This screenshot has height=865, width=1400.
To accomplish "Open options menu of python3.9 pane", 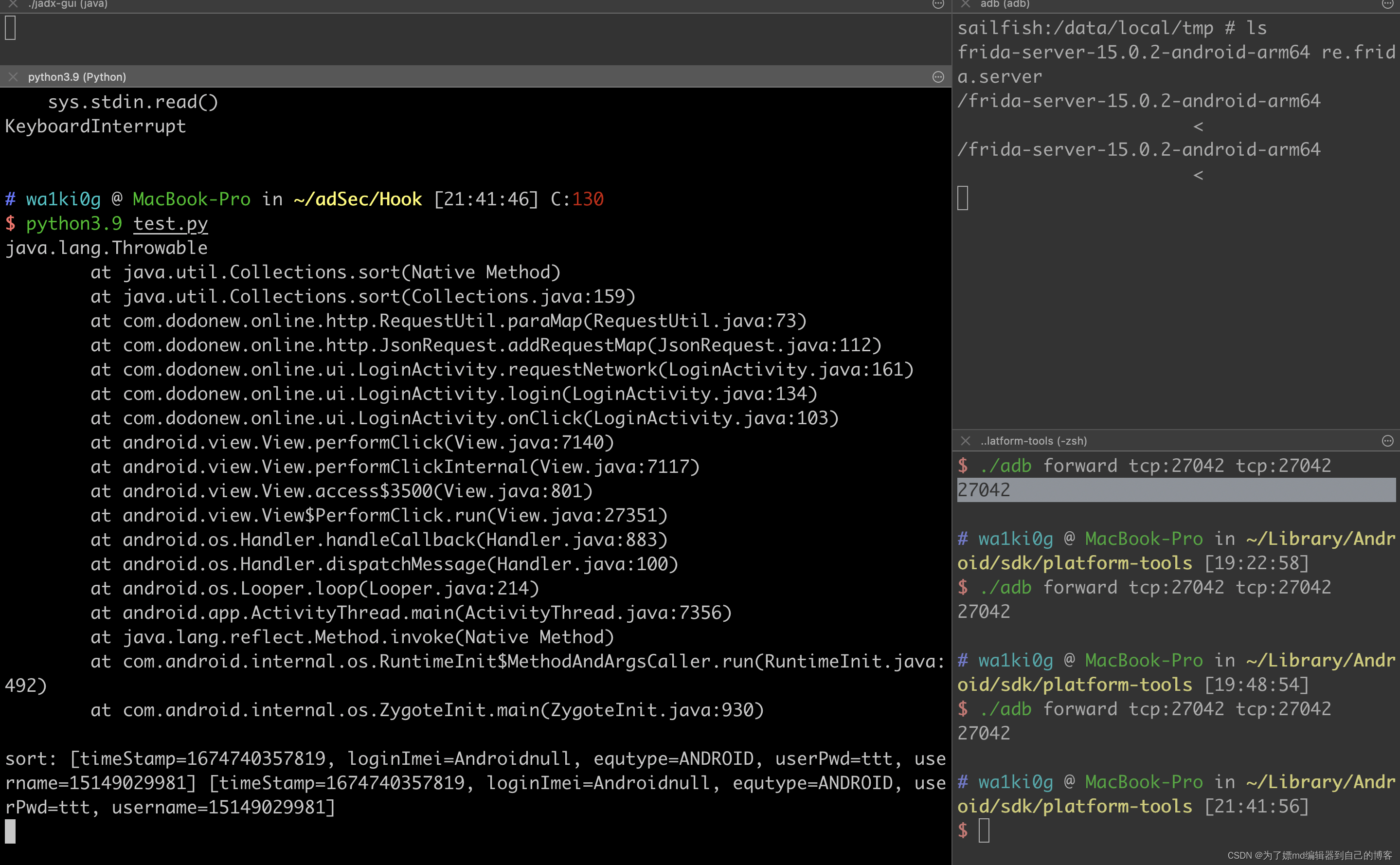I will [x=938, y=77].
